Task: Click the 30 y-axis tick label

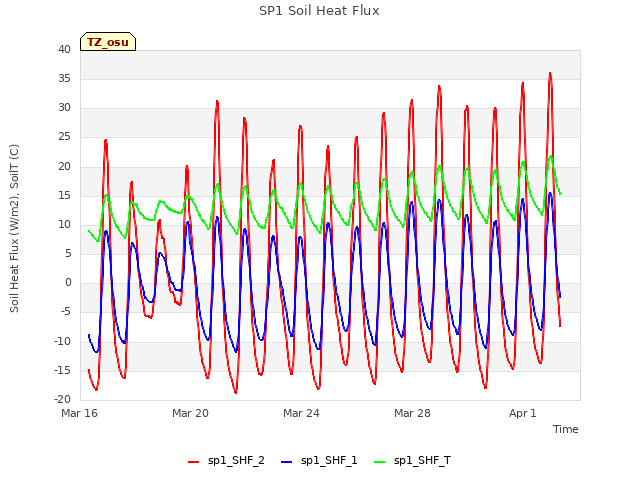Action: tap(64, 108)
